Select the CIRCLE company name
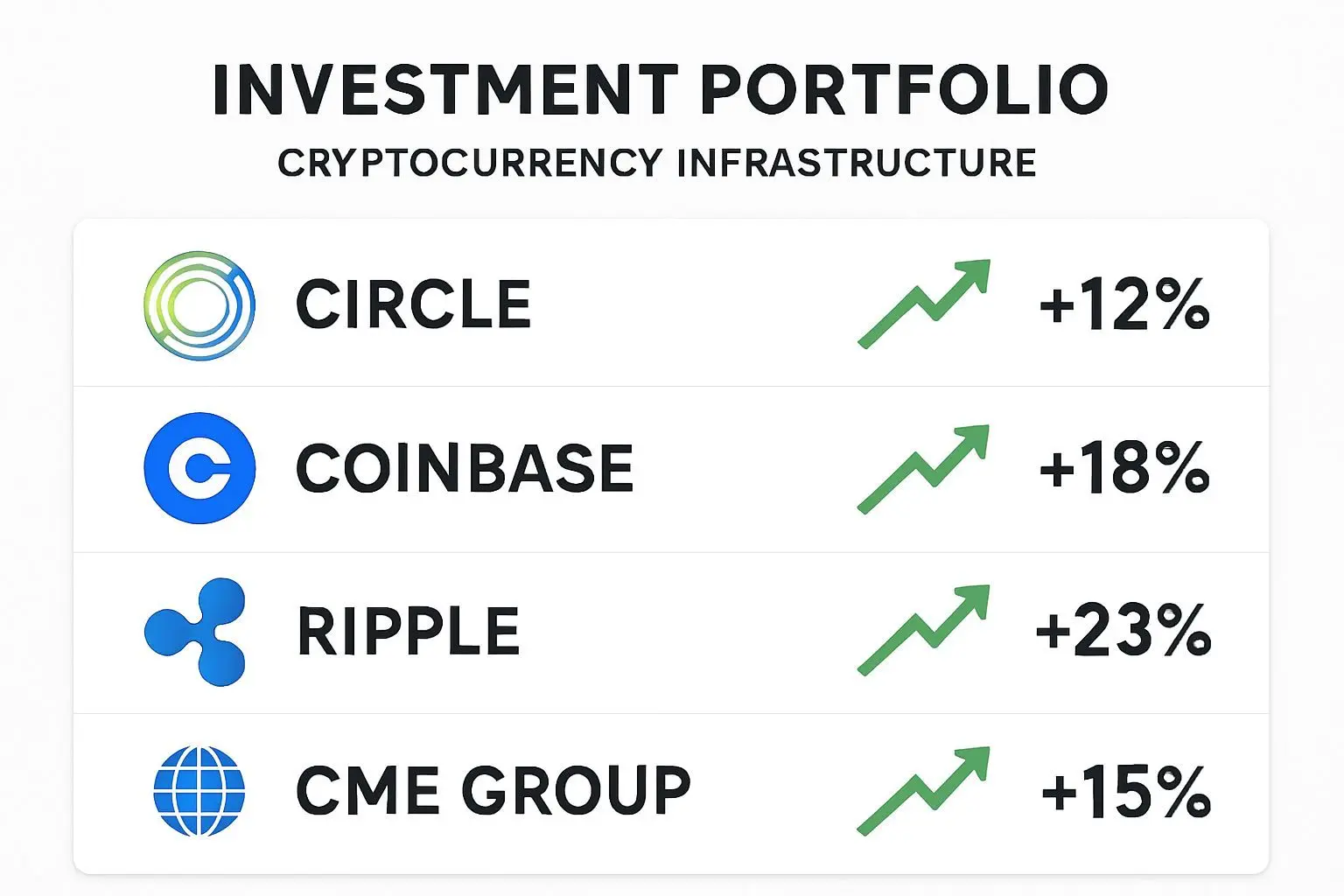 pos(413,305)
